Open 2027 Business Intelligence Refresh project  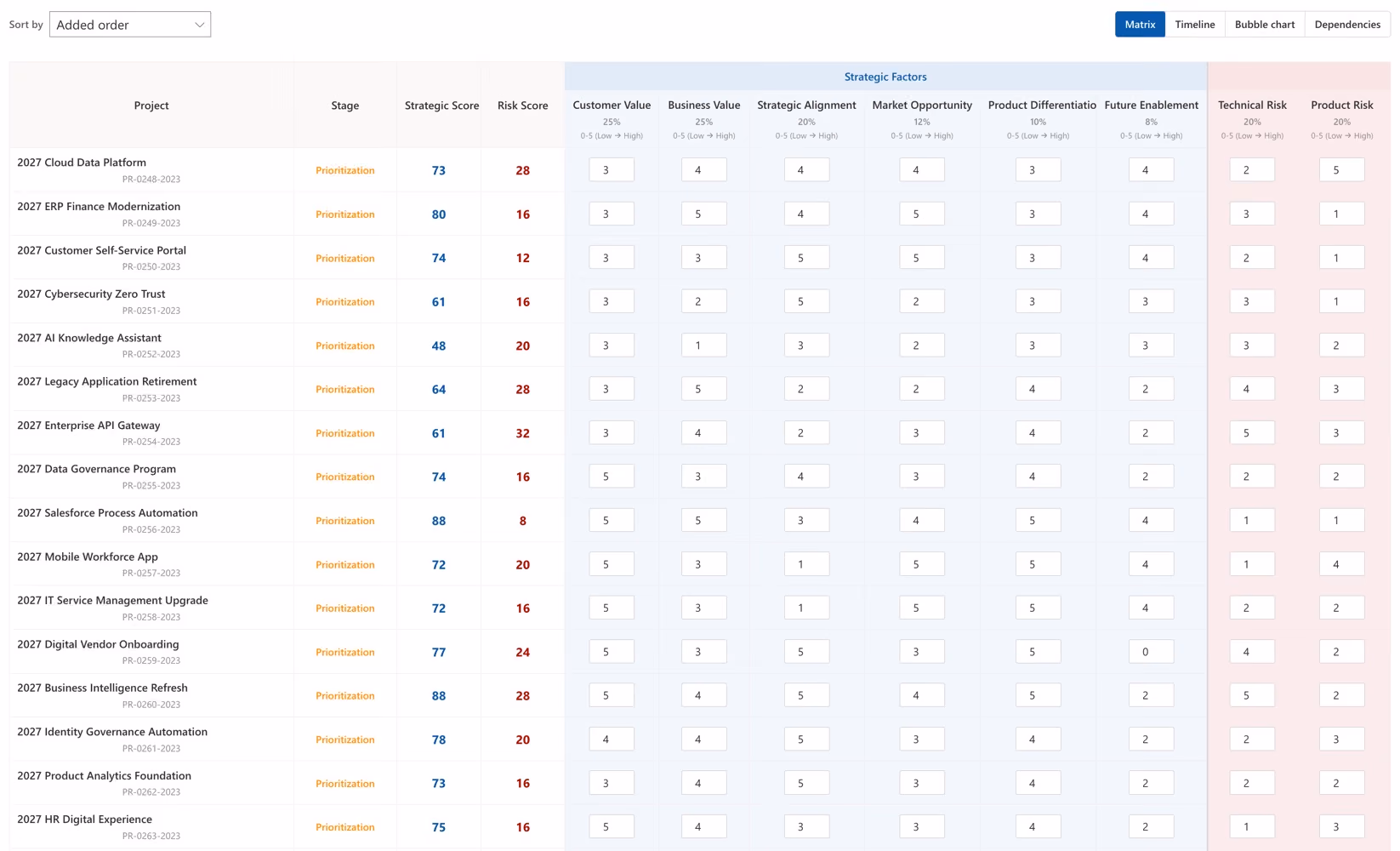click(102, 688)
